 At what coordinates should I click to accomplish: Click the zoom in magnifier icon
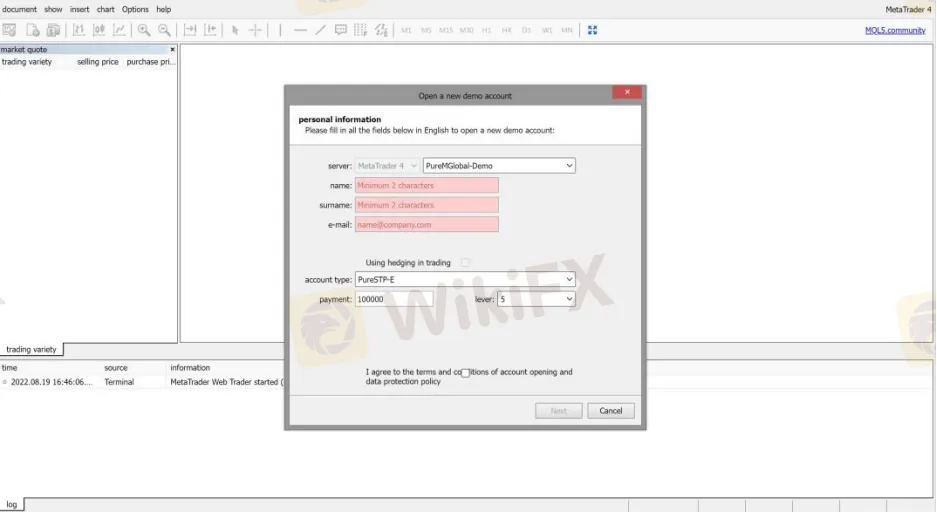point(144,30)
